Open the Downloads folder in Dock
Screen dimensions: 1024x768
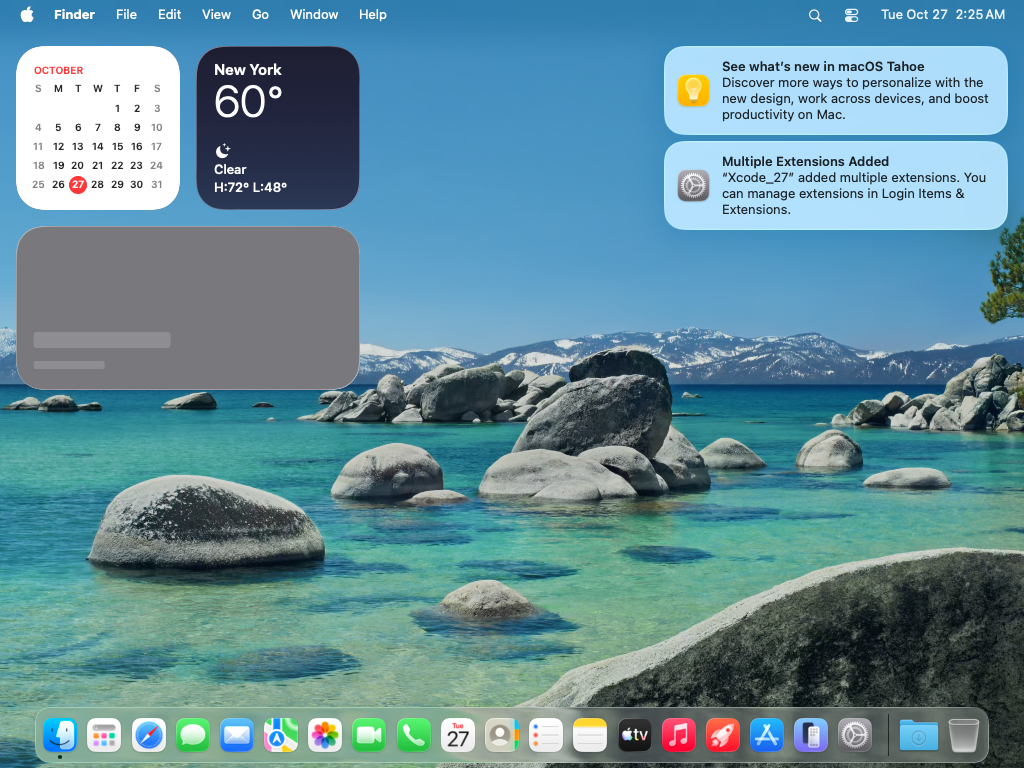point(919,735)
